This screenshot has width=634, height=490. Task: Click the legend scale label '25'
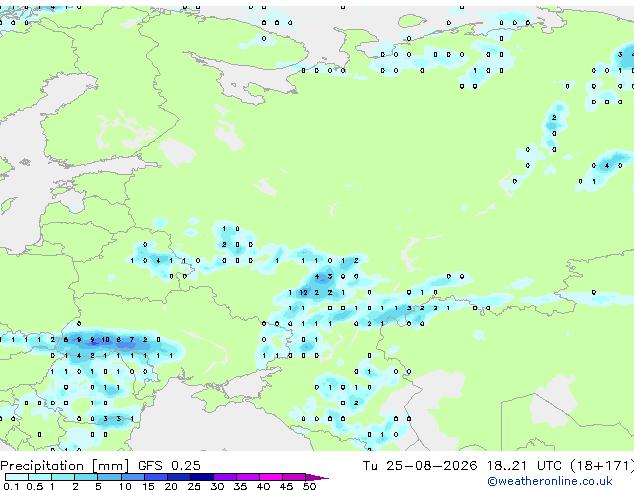(x=194, y=486)
